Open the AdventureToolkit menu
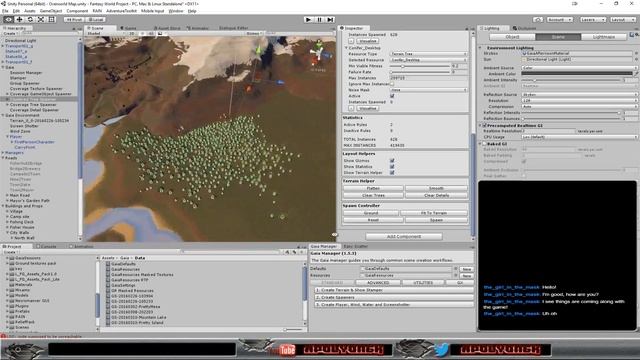The width and height of the screenshot is (640, 360). coord(122,11)
